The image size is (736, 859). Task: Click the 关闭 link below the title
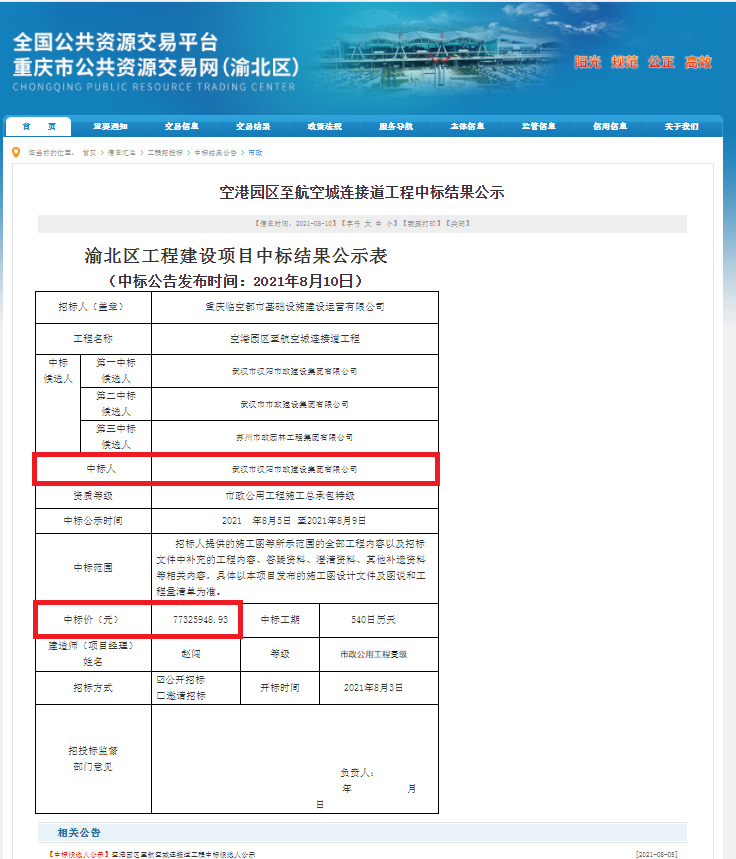click(457, 222)
